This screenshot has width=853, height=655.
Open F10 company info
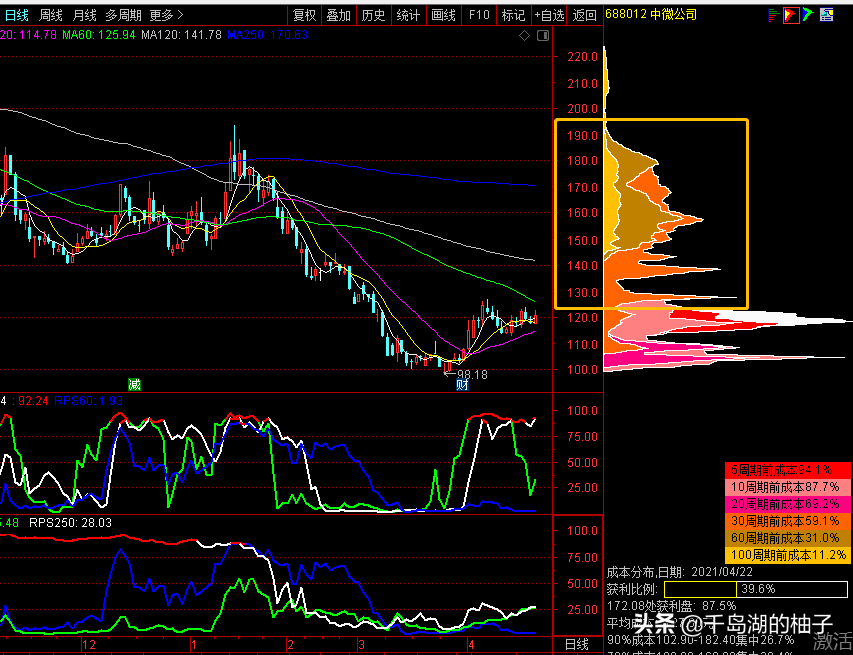tap(479, 15)
